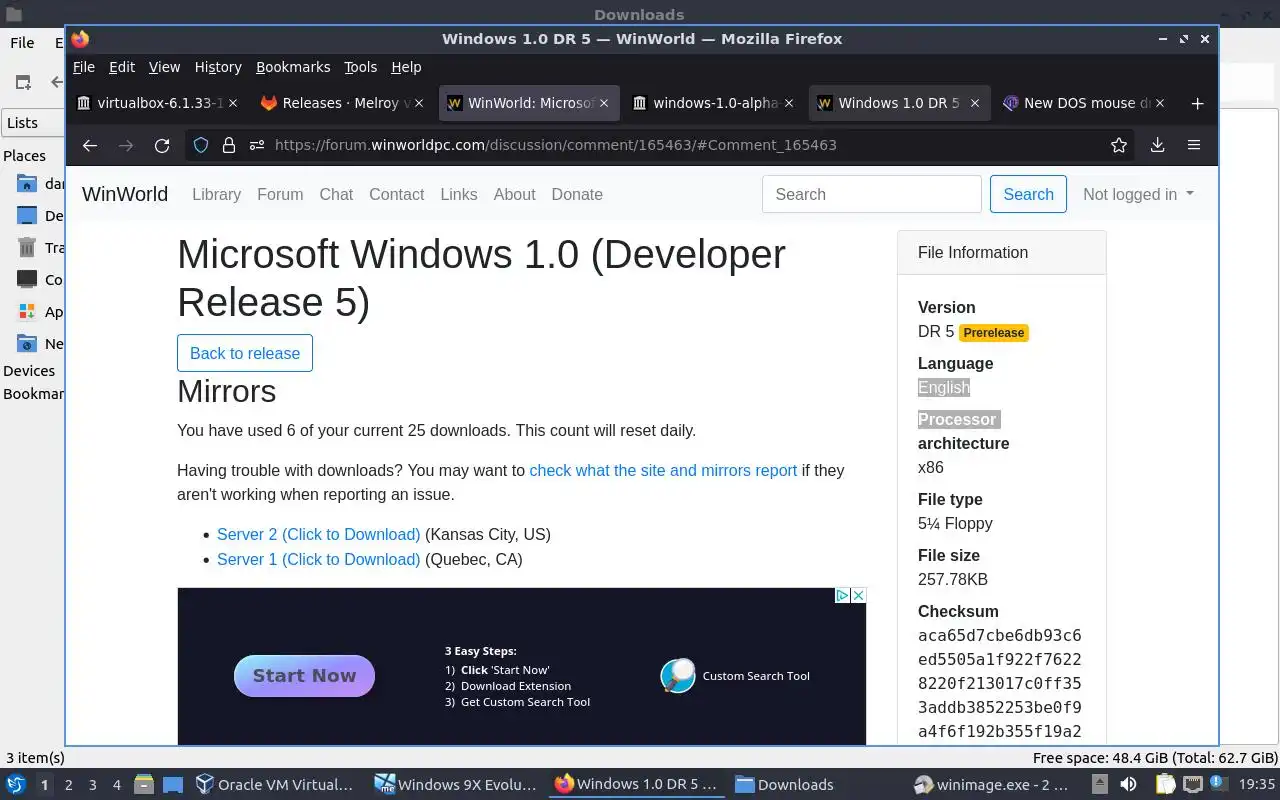
Task: Go back to the previous page in Firefox
Action: tap(90, 145)
